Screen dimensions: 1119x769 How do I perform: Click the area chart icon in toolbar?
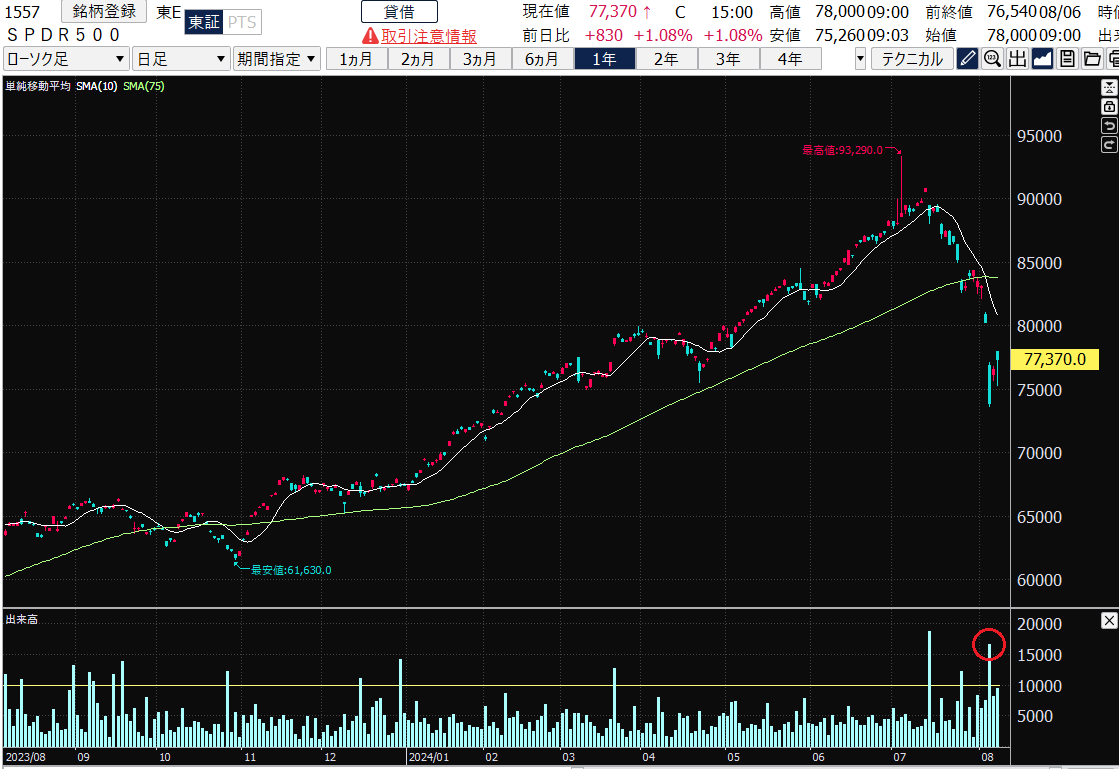(x=1042, y=58)
